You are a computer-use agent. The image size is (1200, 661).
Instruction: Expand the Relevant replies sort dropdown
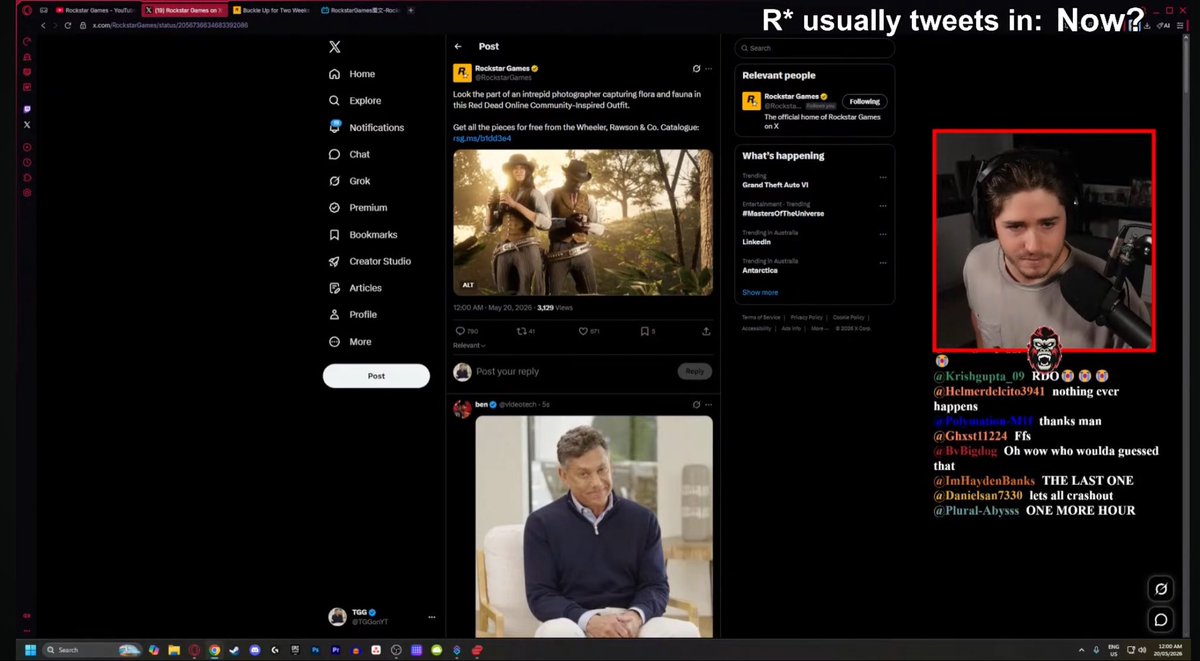pyautogui.click(x=469, y=345)
